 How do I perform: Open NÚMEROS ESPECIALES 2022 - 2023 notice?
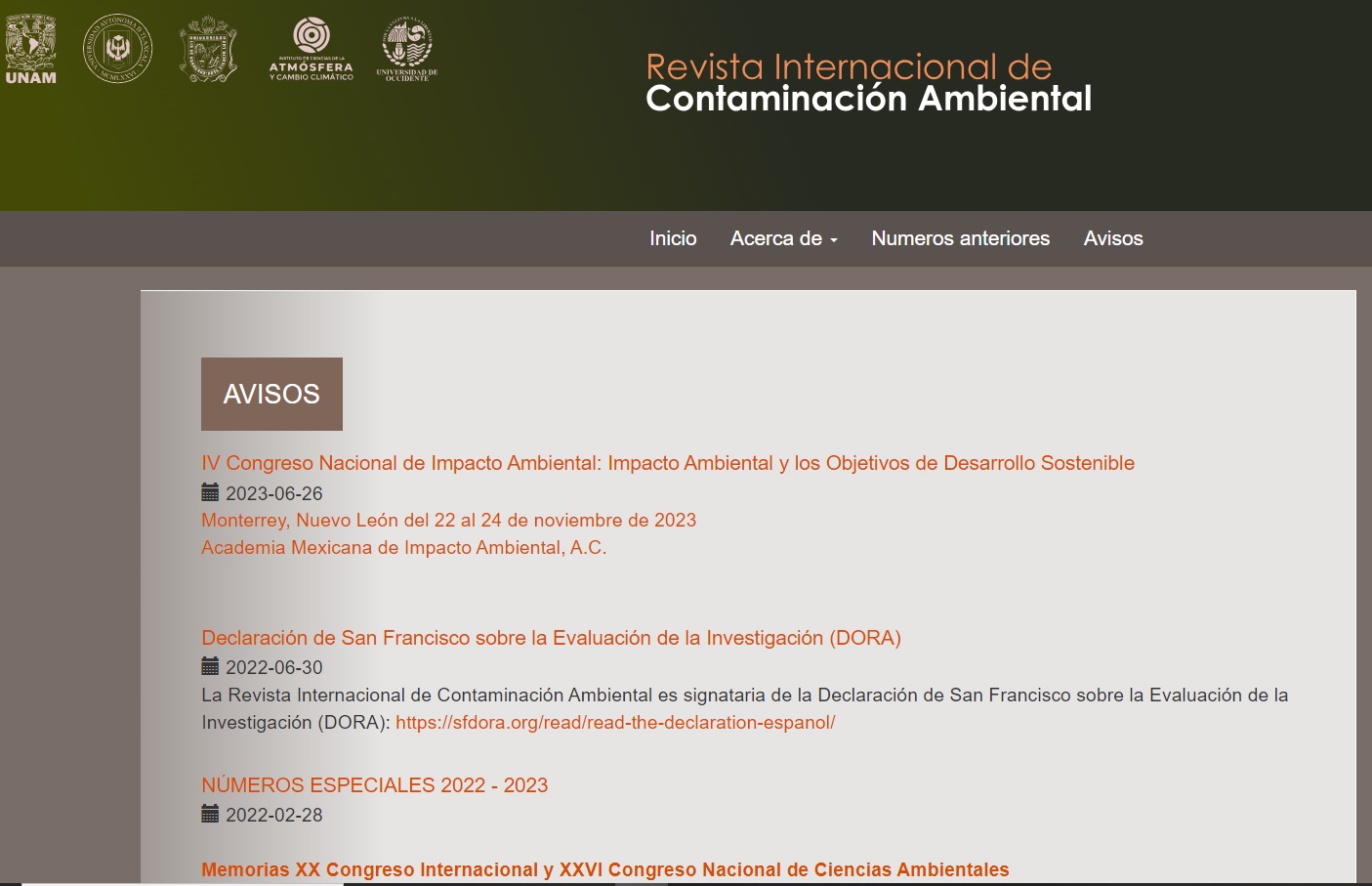click(x=374, y=785)
